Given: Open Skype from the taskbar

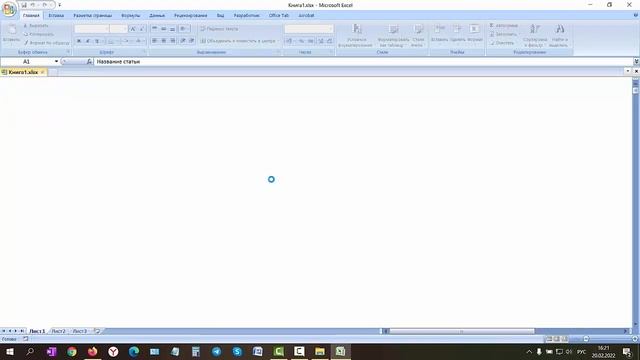Looking at the screenshot, I should (x=237, y=351).
